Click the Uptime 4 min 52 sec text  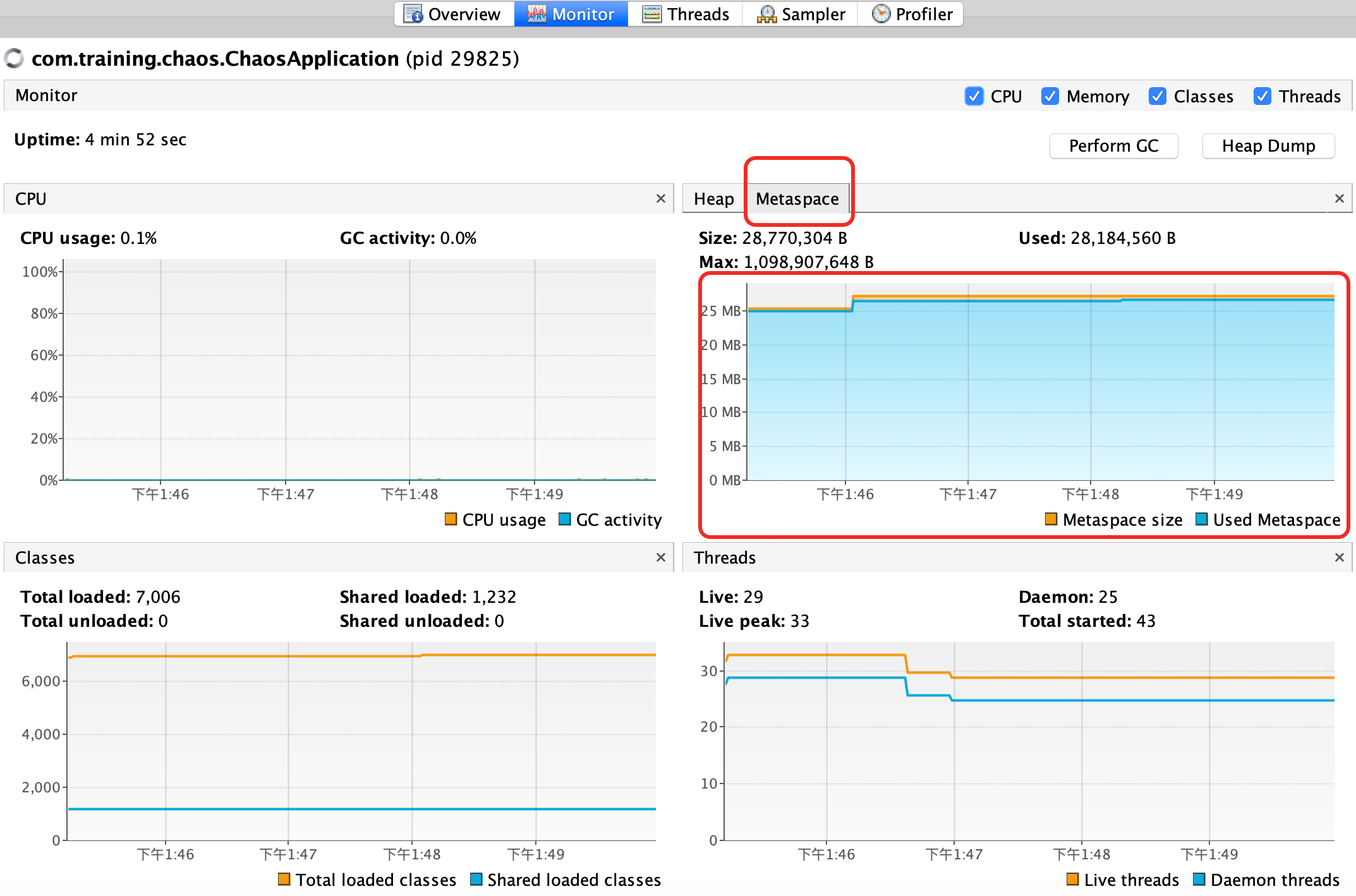[x=100, y=140]
